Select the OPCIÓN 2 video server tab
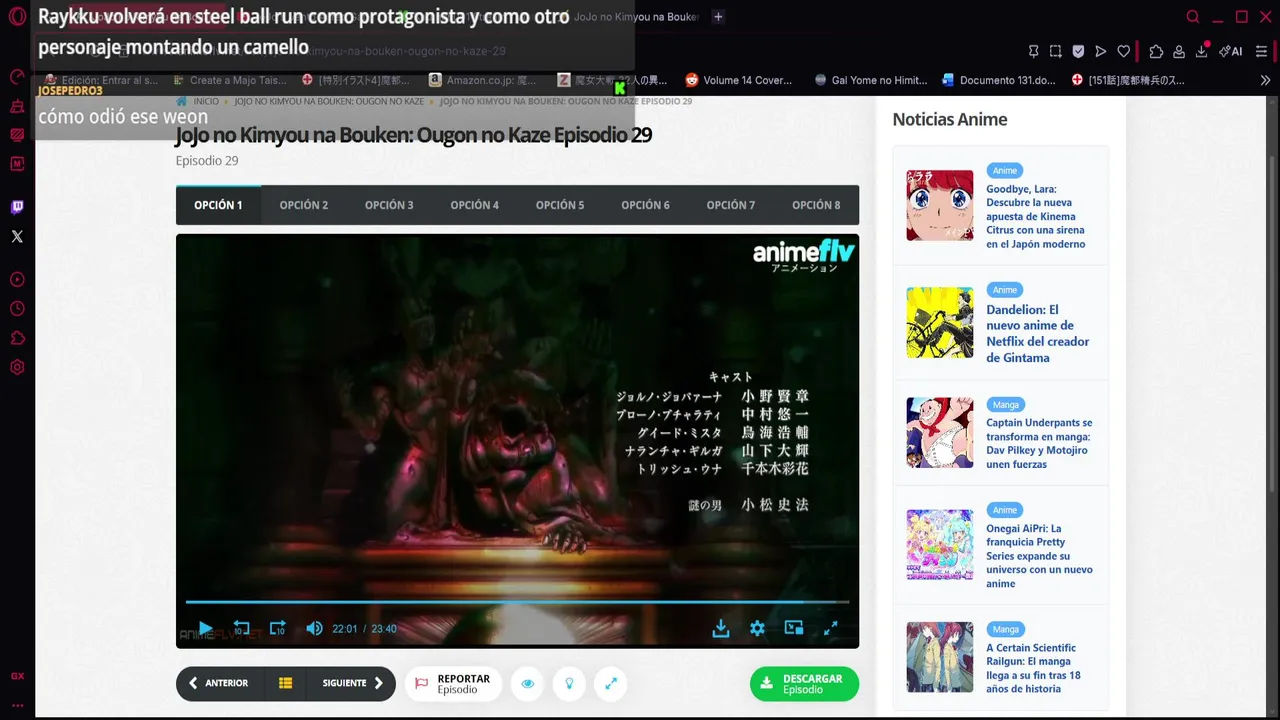1280x720 pixels. click(x=304, y=205)
